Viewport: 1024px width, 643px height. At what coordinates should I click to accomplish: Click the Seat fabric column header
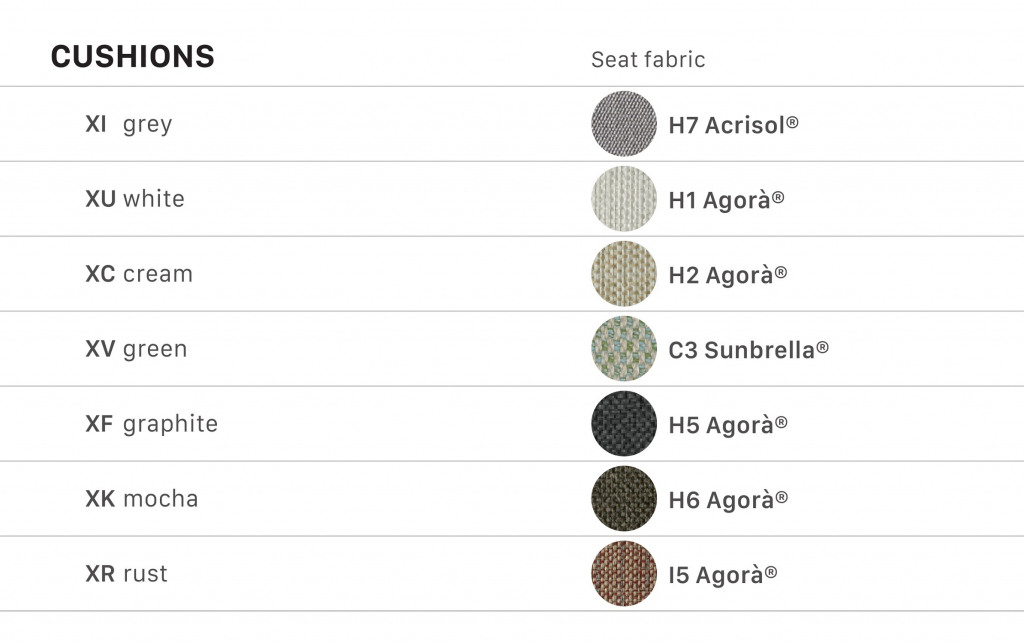tap(648, 60)
